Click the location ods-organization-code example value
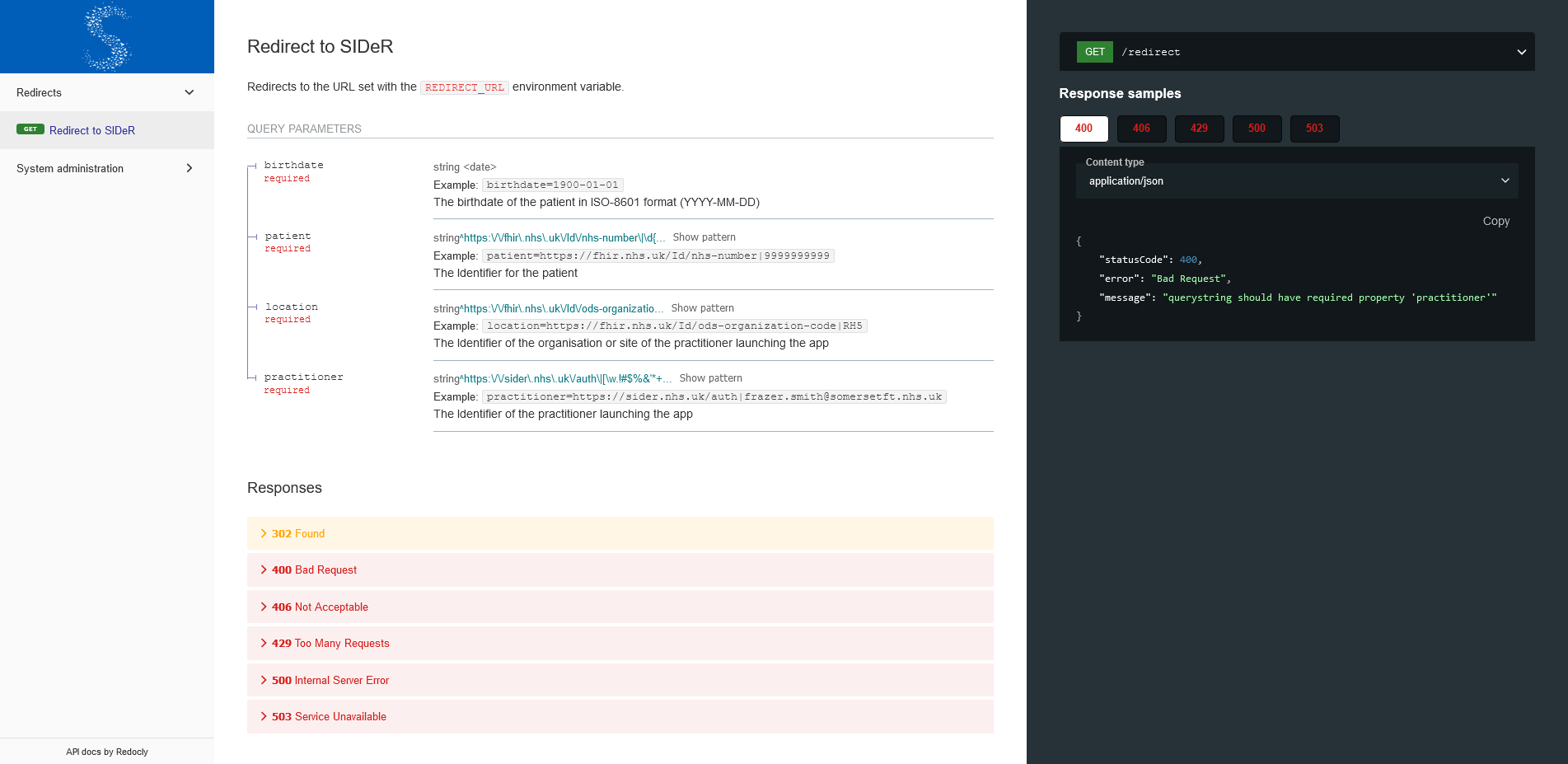 click(x=674, y=326)
